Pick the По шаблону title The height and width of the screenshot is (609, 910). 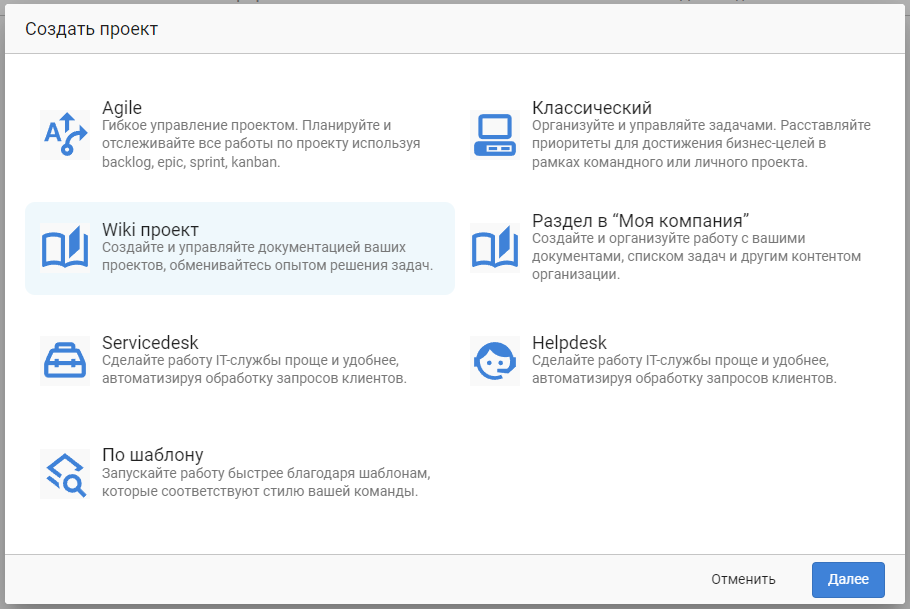152,455
